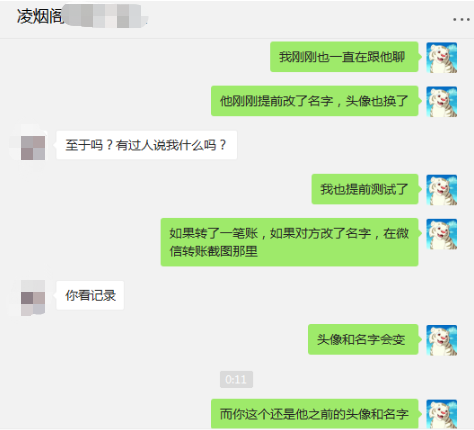Open blurred avatar beside 你看记录
Screen dimensions: 474x430
click(x=33, y=298)
